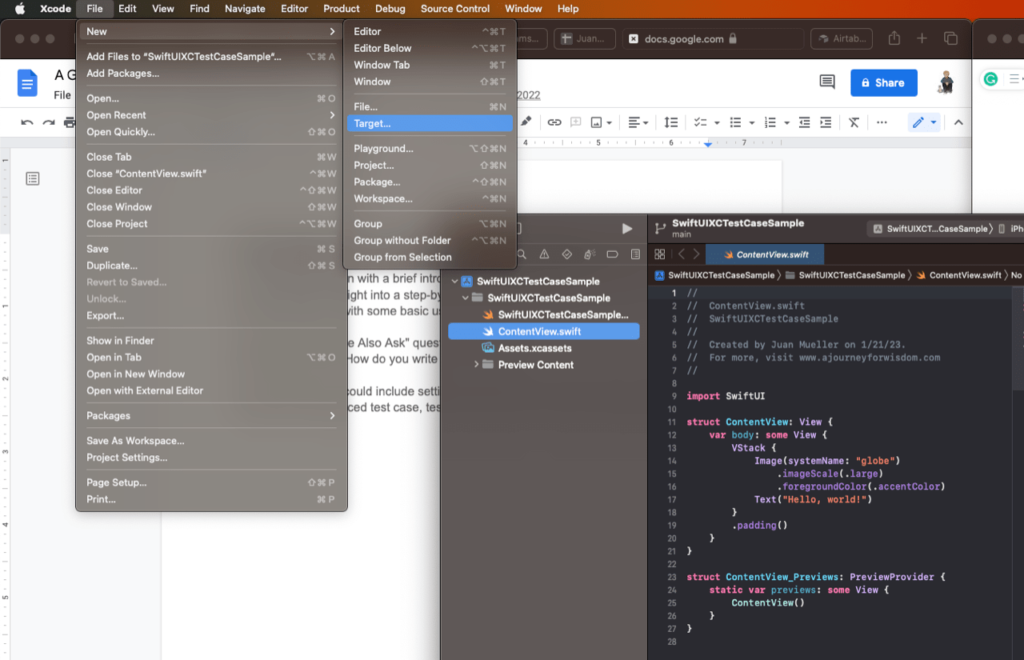Choose File… from the New submenu

(430, 106)
